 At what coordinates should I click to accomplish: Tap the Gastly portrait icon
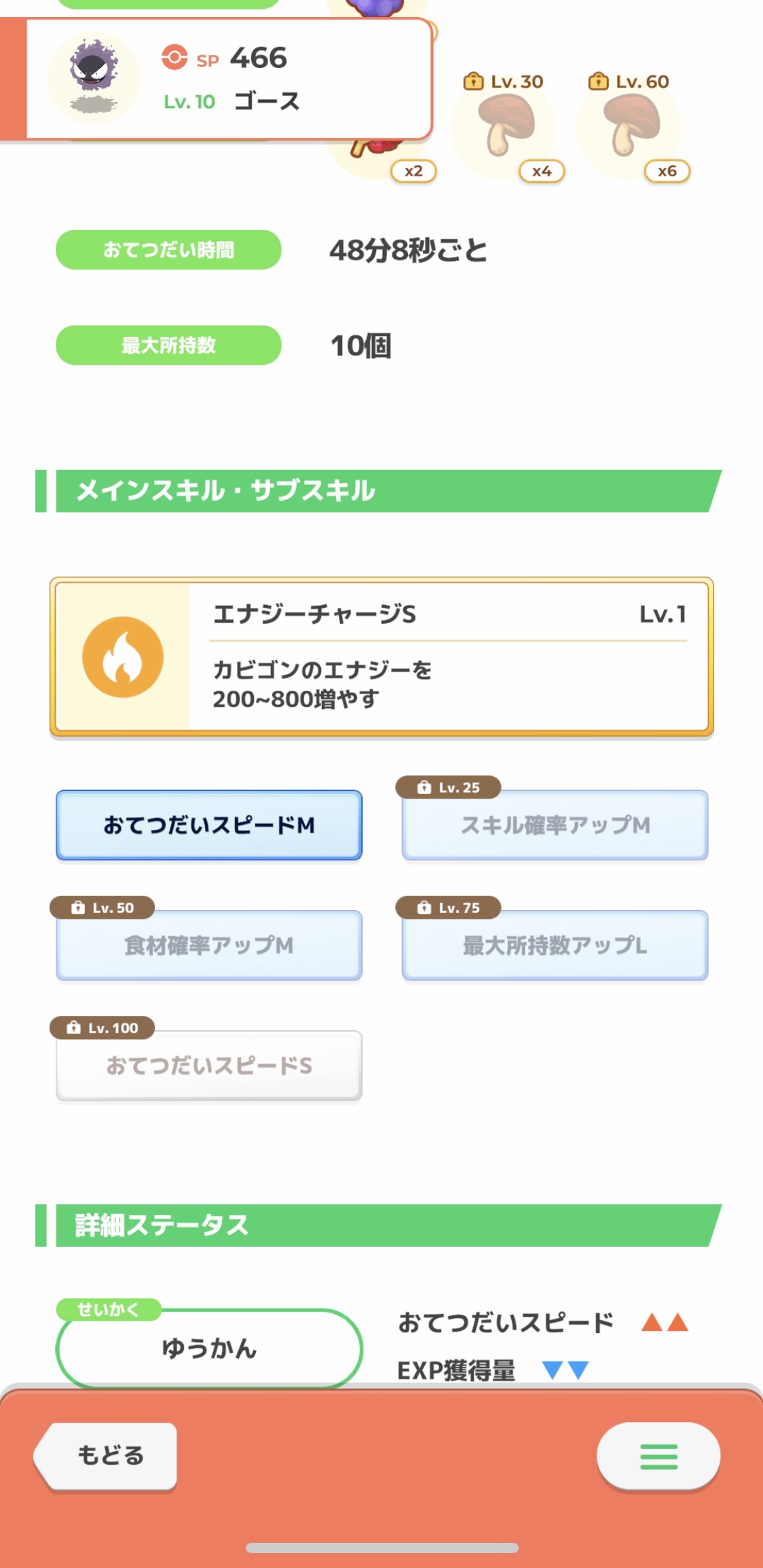94,76
